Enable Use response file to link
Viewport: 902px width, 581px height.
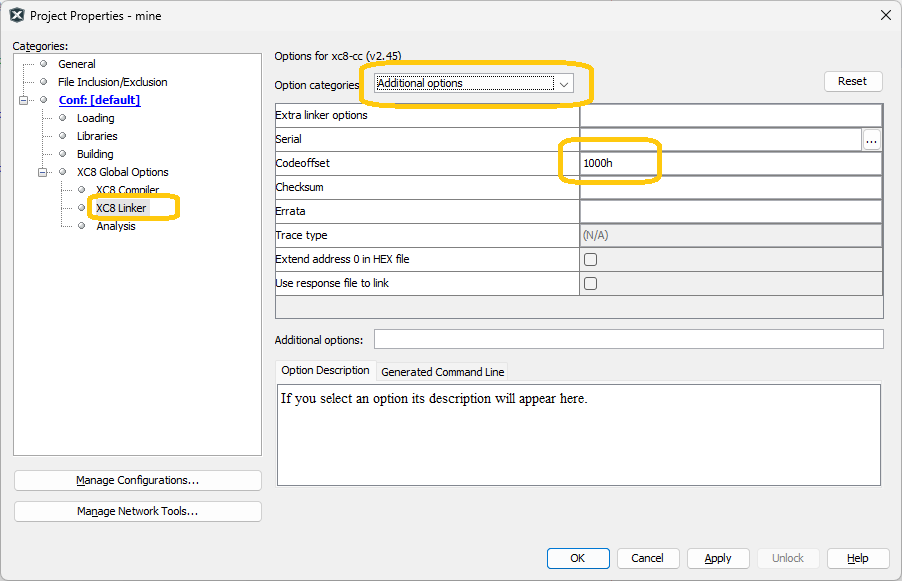coord(590,284)
